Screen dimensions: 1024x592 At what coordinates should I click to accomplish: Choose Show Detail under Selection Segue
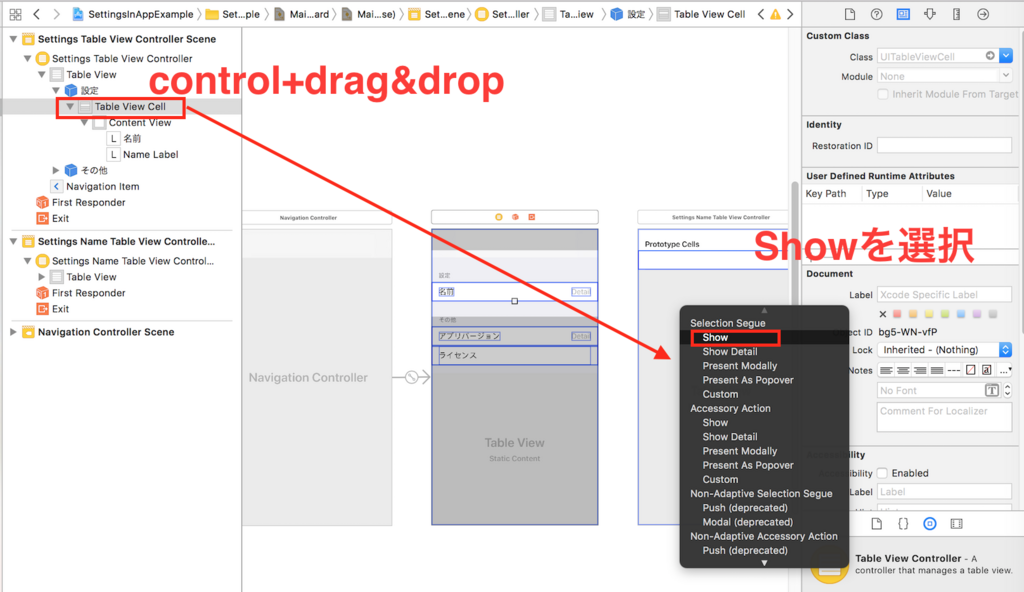tap(729, 352)
